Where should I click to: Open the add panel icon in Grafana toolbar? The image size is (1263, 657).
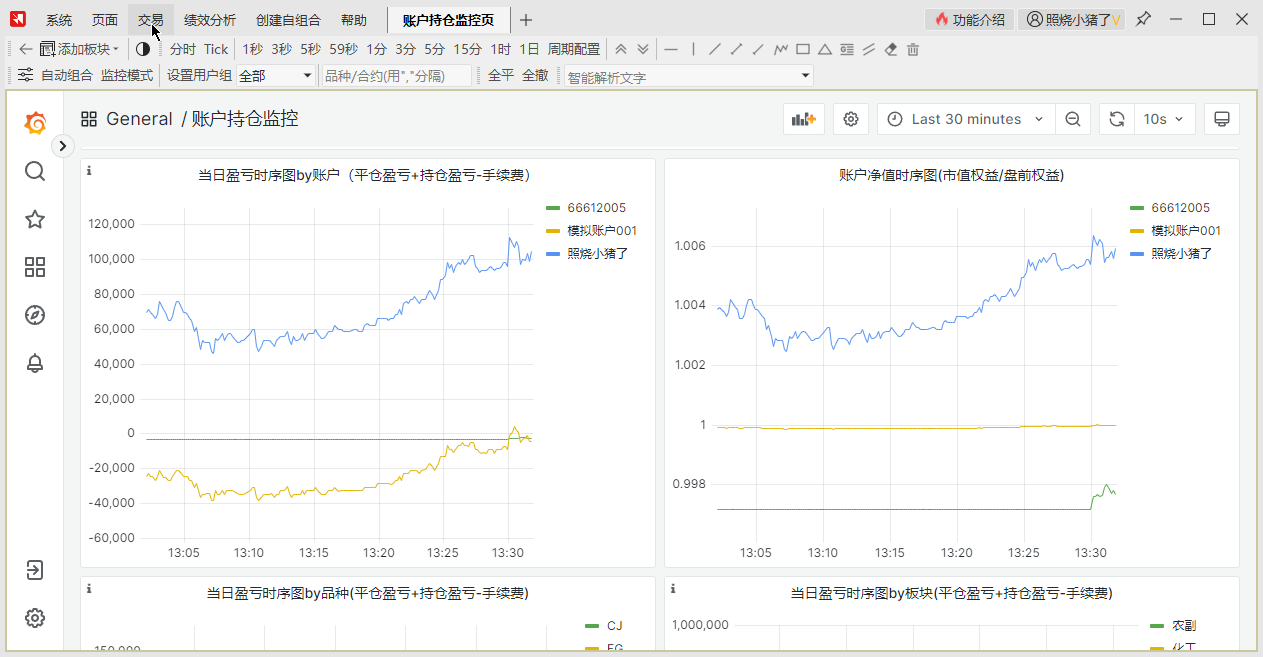803,118
